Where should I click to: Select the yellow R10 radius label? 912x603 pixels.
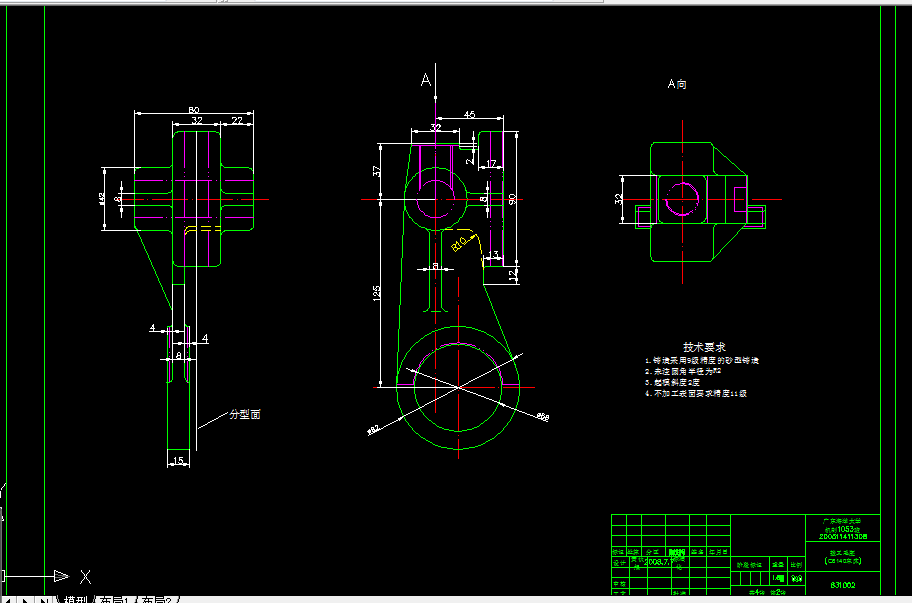(459, 243)
